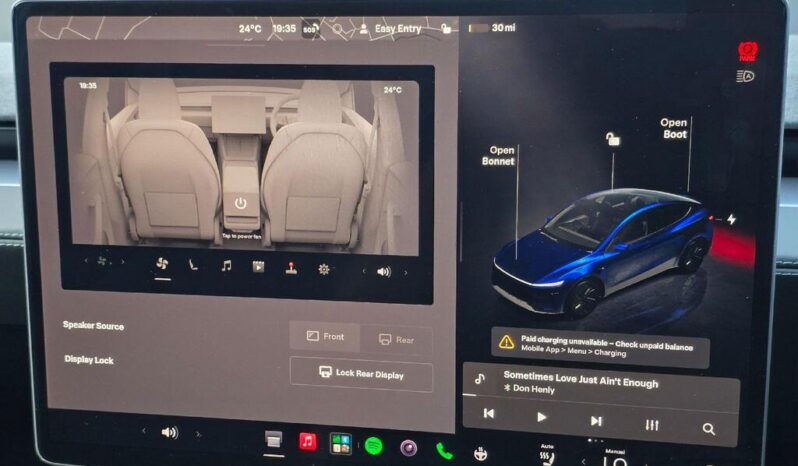Open the arcade joystick tab in rear preview
Viewport: 798px width, 466px height.
[x=291, y=268]
